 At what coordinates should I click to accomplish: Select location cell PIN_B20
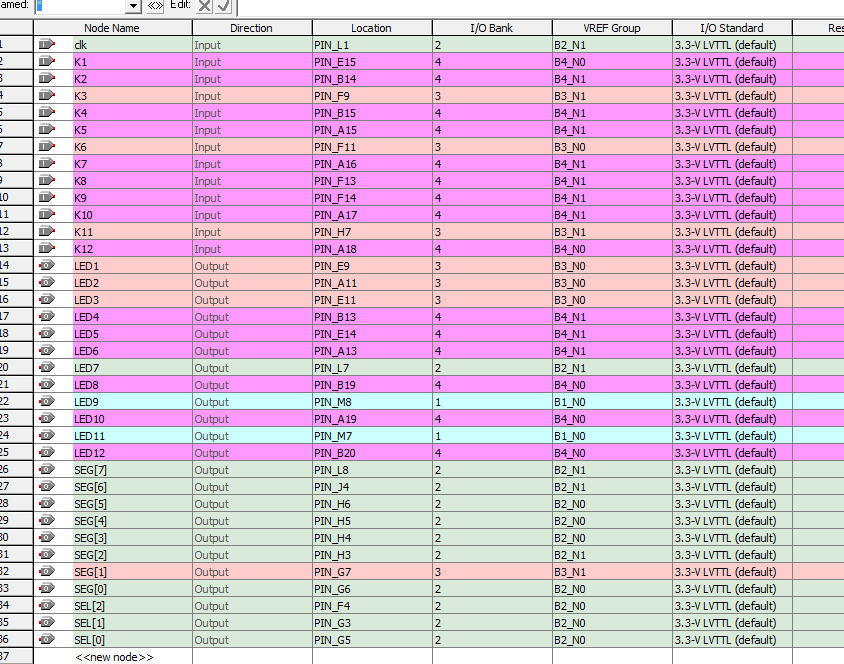tap(372, 453)
